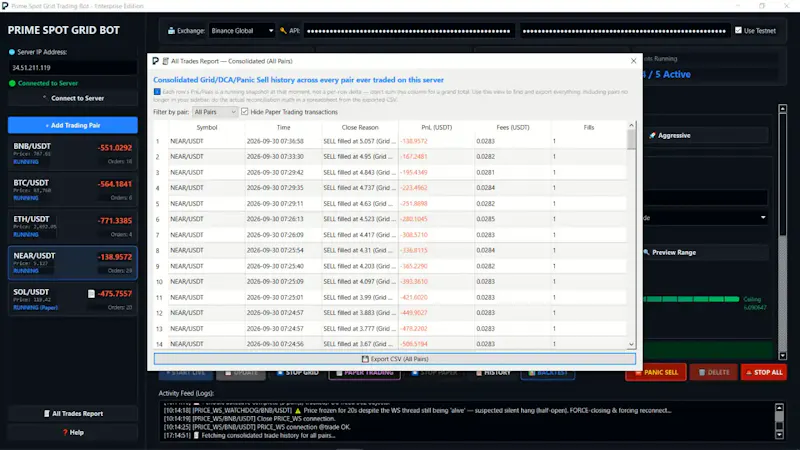Click the blue dot next to Server IP Address

coord(12,52)
